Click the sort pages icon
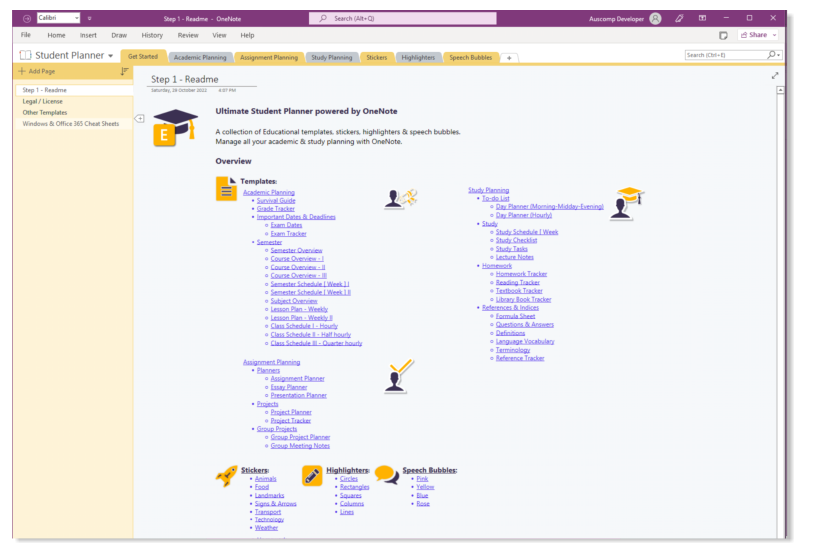820x560 pixels. tap(124, 71)
